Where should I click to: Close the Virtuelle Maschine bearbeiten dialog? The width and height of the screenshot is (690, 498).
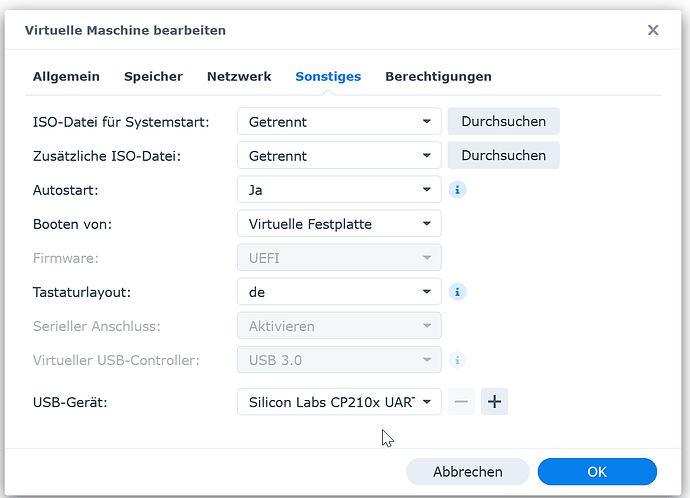[653, 30]
